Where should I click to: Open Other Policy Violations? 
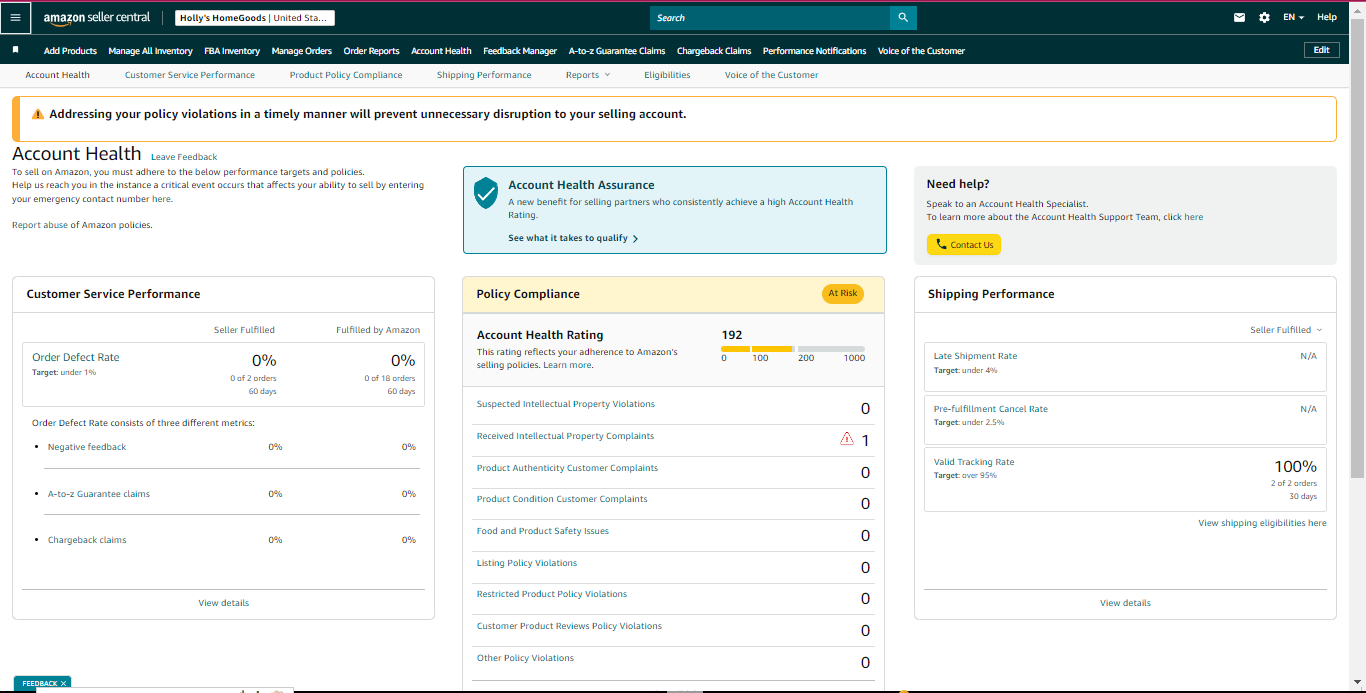[x=525, y=658]
